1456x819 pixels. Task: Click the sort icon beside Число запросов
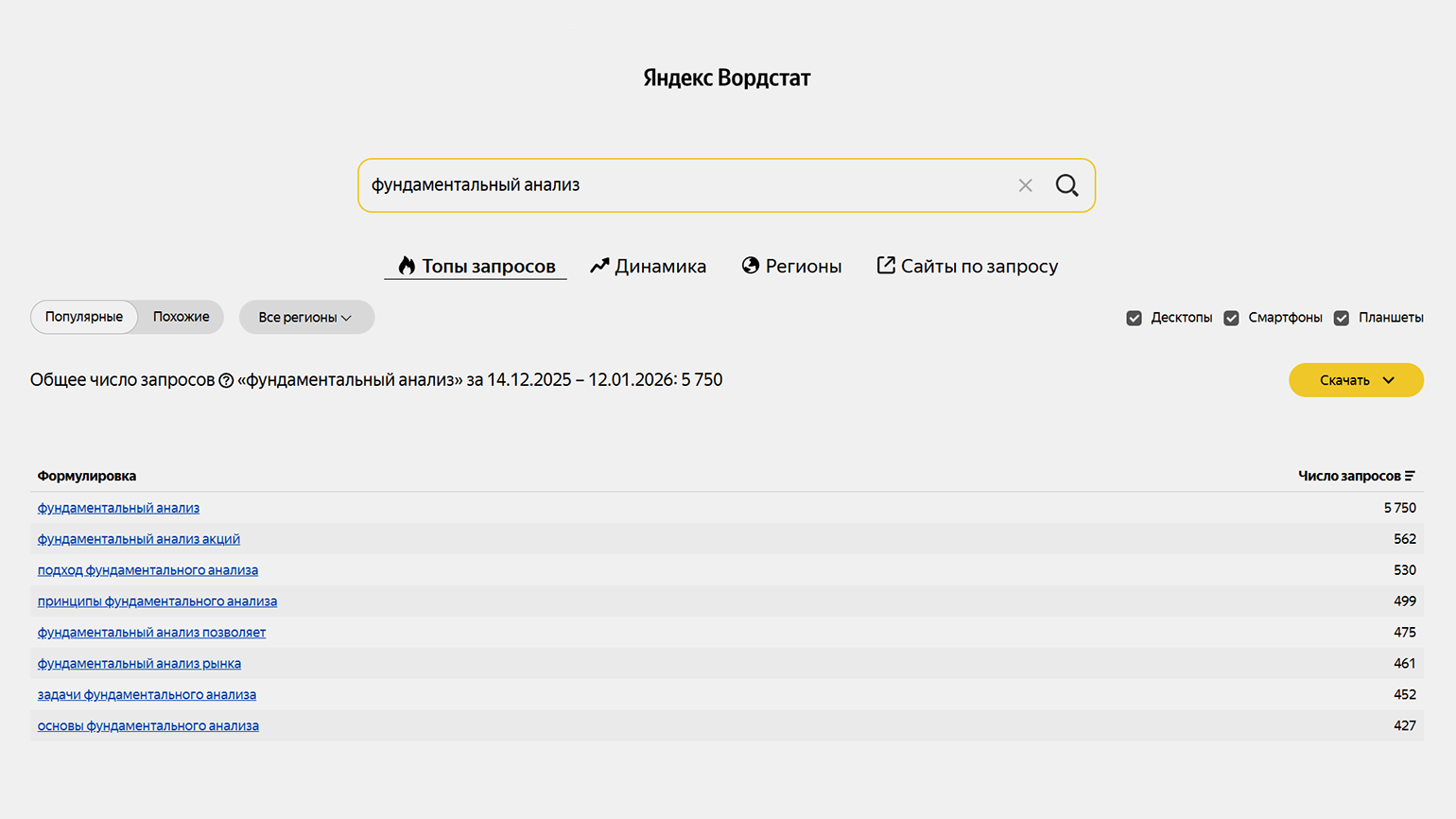pyautogui.click(x=1410, y=476)
